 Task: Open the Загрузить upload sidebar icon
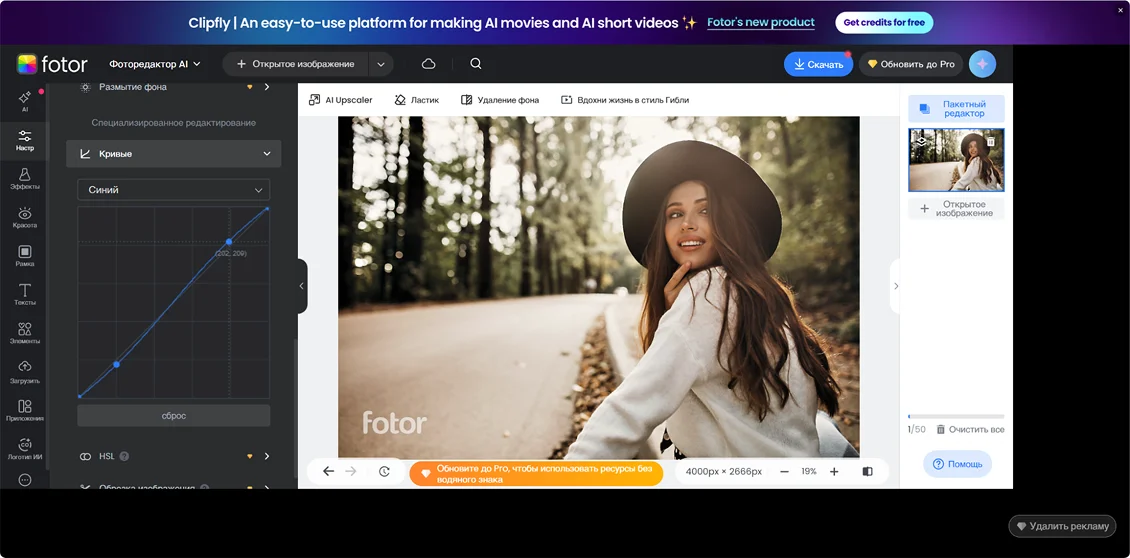click(25, 373)
